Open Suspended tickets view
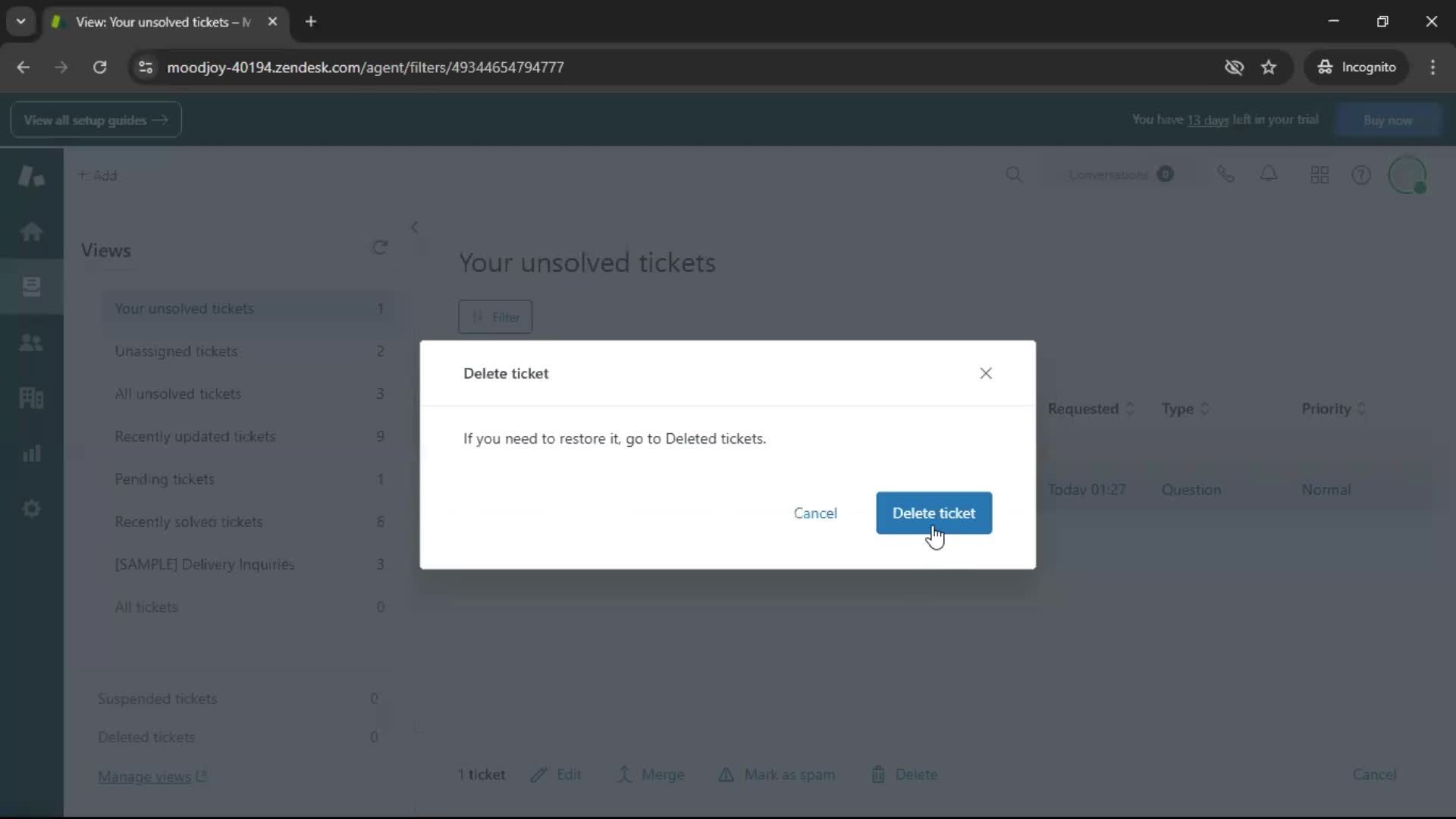1456x819 pixels. click(x=237, y=698)
